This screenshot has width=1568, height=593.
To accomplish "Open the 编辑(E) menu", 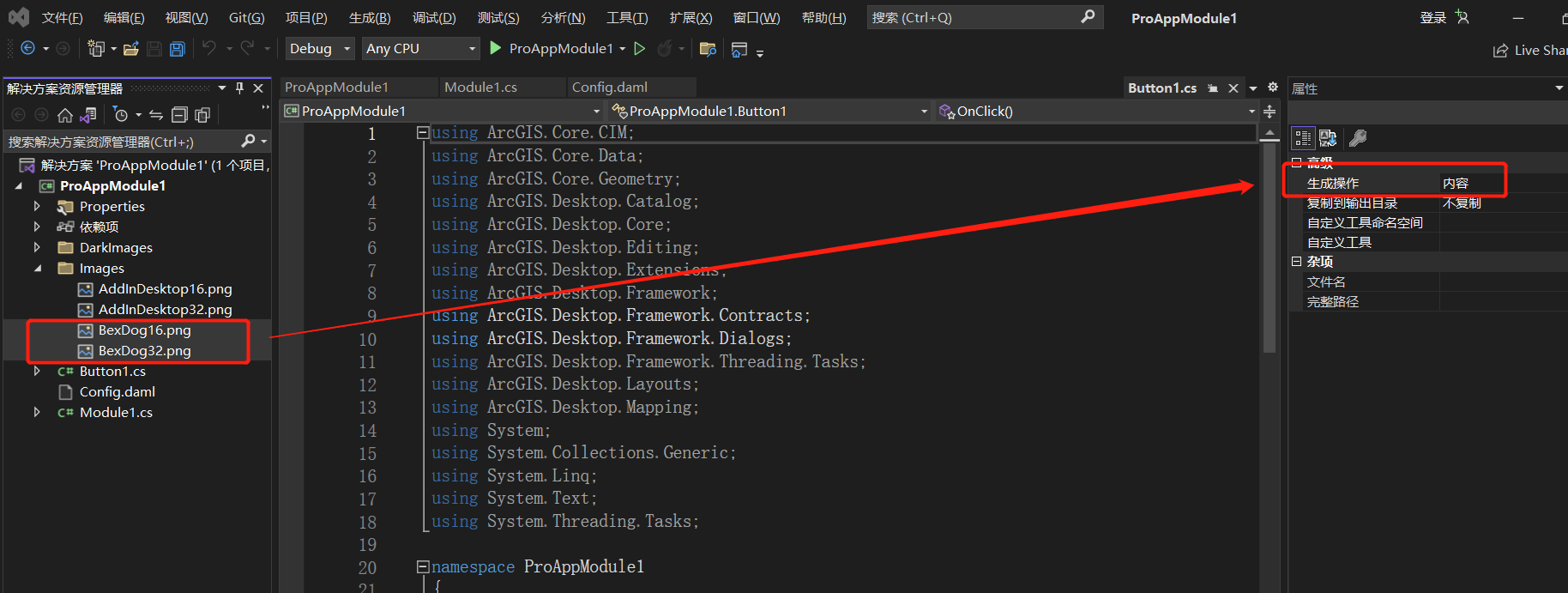I will pyautogui.click(x=124, y=18).
